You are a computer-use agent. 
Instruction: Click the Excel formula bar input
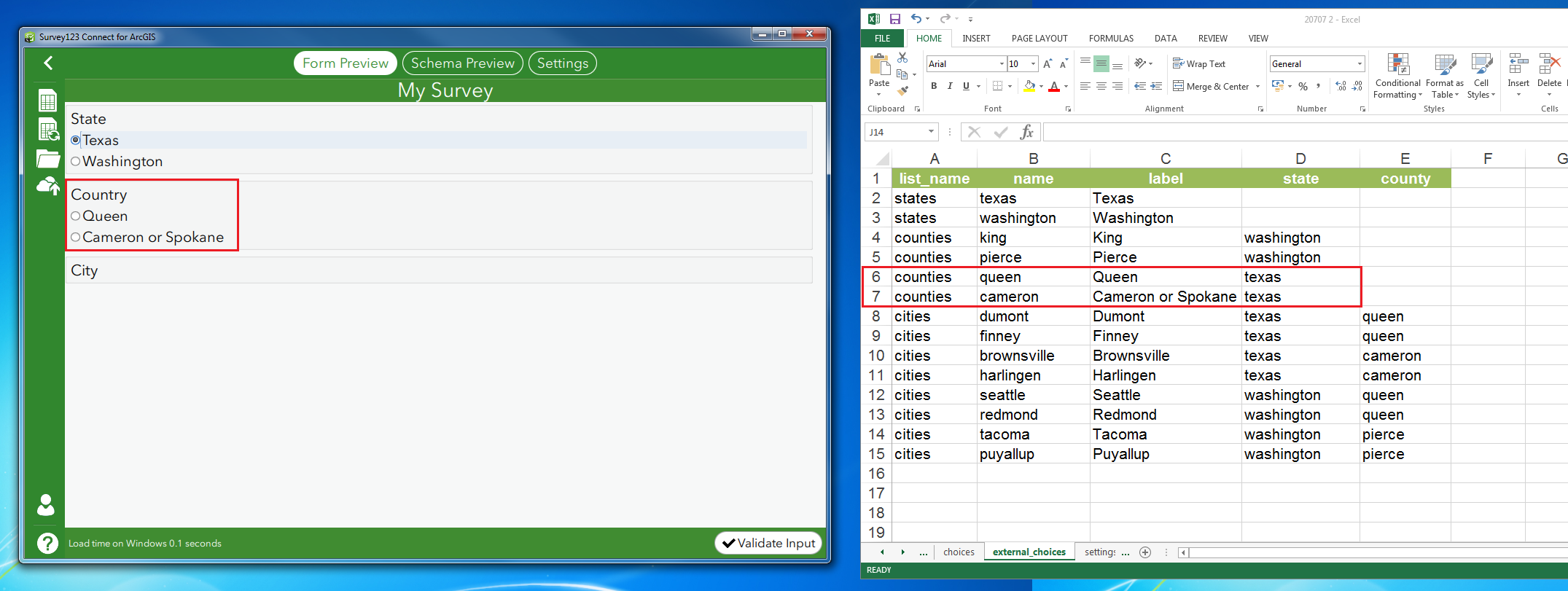[x=1305, y=132]
